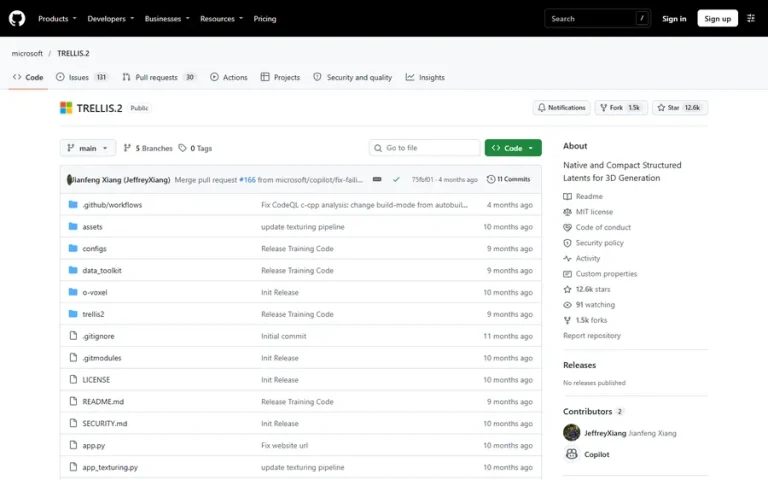Click the commit details ellipsis icon
768x480 pixels.
(x=377, y=179)
